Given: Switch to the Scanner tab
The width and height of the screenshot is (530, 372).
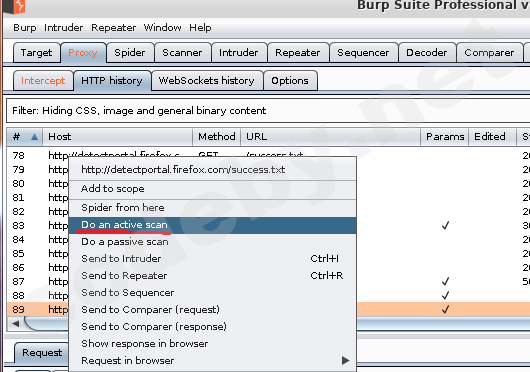Looking at the screenshot, I should [x=182, y=53].
